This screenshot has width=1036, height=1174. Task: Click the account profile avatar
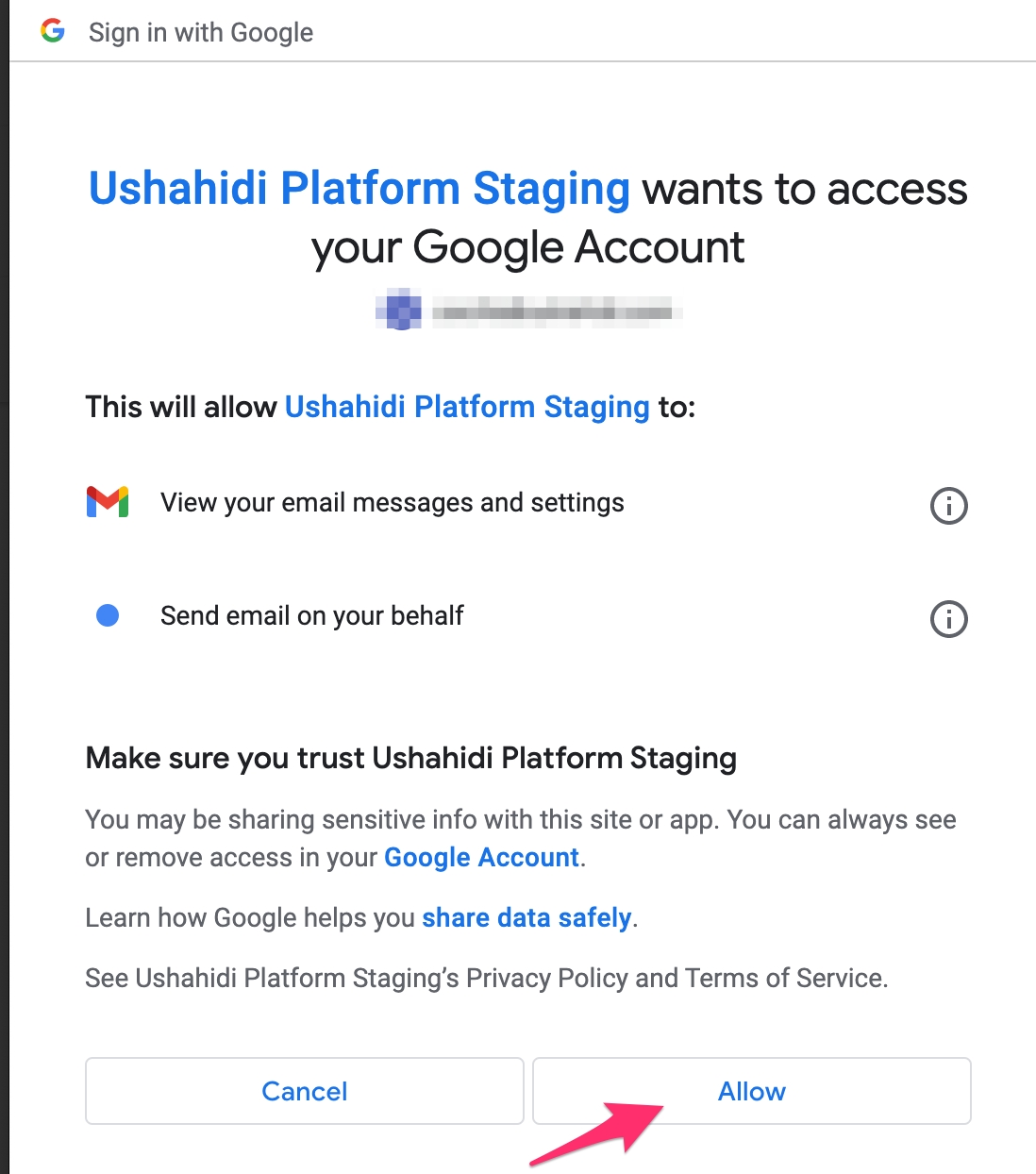point(399,310)
